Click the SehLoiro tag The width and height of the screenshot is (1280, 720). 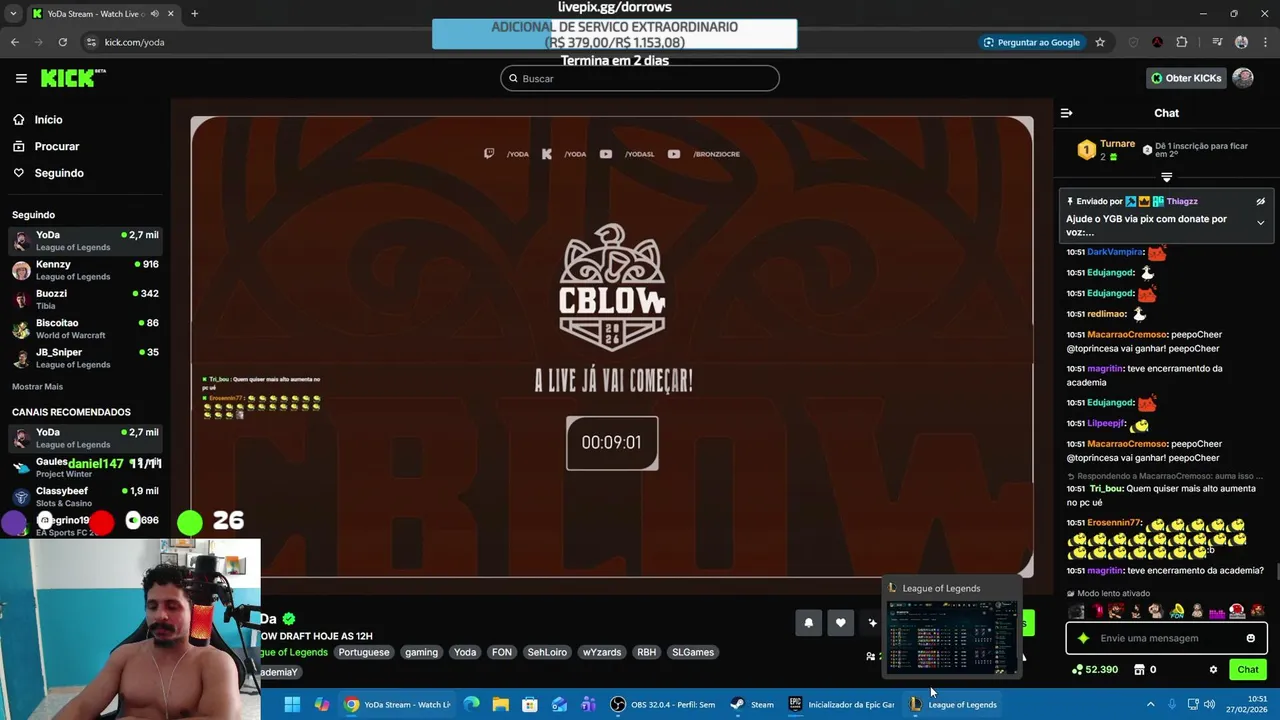click(x=547, y=652)
